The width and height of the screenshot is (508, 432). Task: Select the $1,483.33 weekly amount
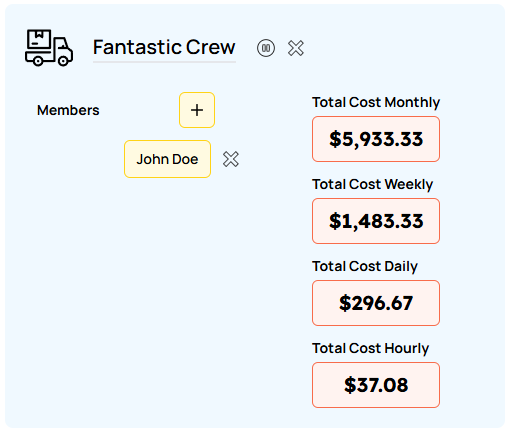(x=376, y=221)
